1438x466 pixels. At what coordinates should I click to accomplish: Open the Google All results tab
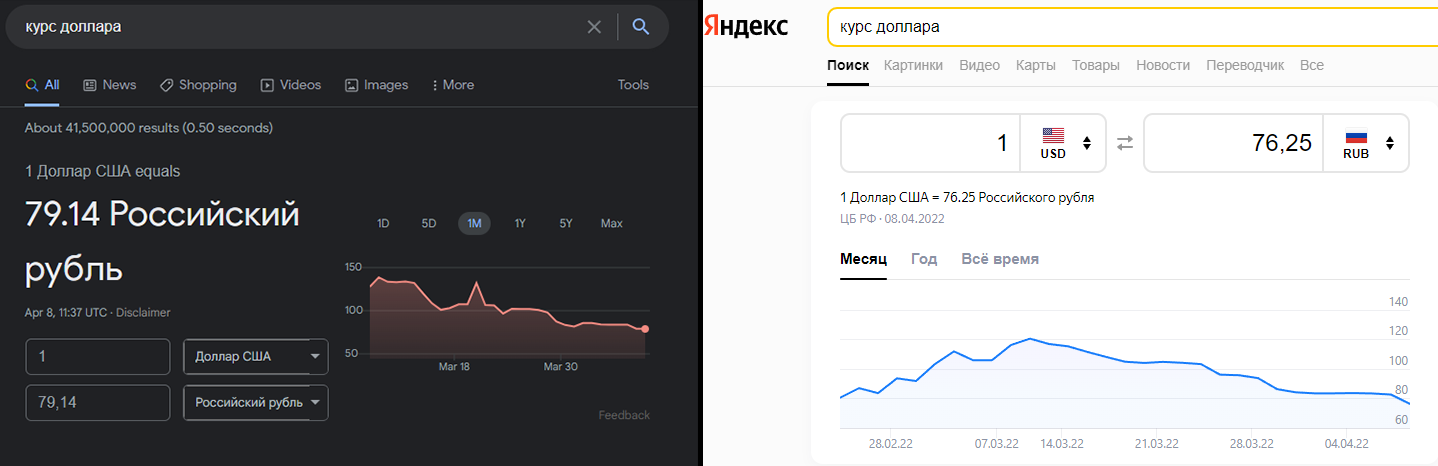pyautogui.click(x=43, y=85)
